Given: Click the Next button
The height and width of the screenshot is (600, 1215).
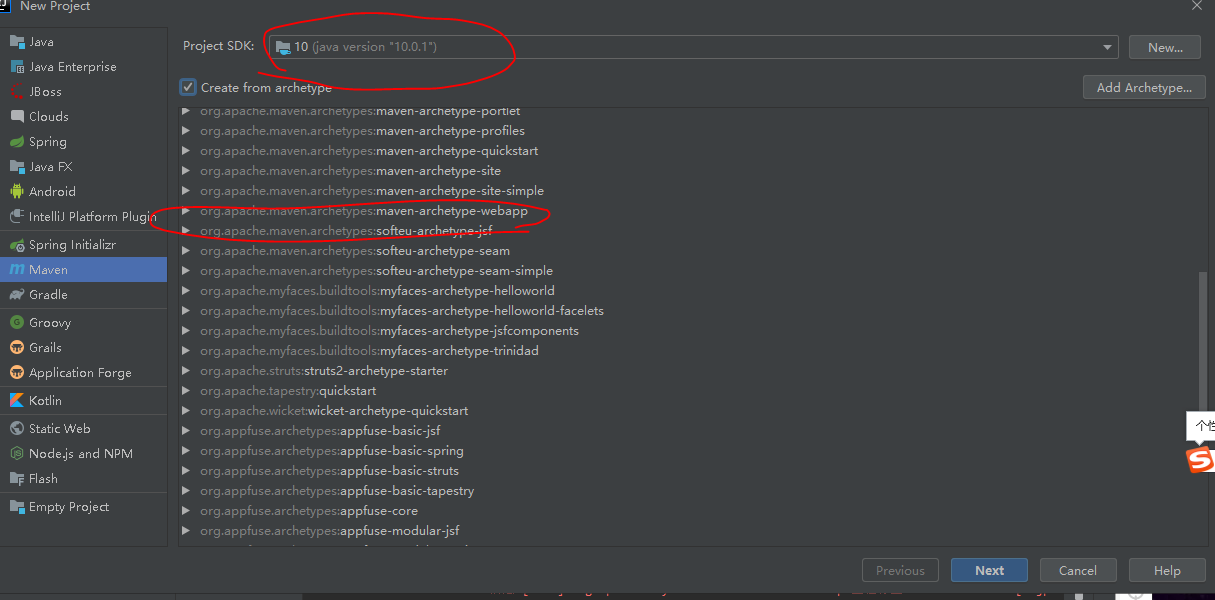Looking at the screenshot, I should pyautogui.click(x=989, y=570).
